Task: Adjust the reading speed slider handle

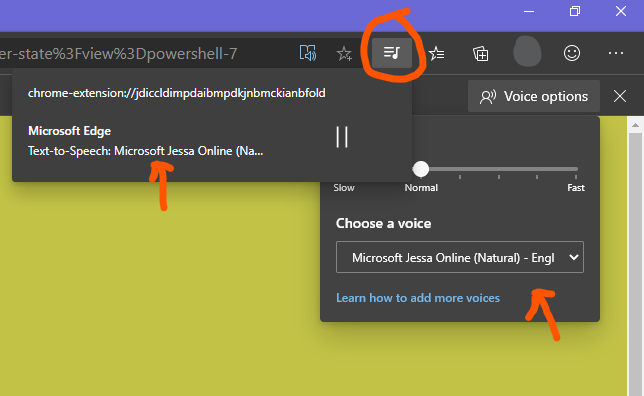Action: pos(421,169)
